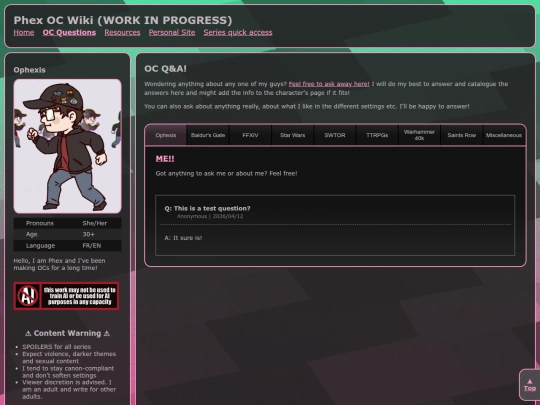The width and height of the screenshot is (540, 405).
Task: Click 'Feel free to ask away here!' link
Action: [x=329, y=84]
